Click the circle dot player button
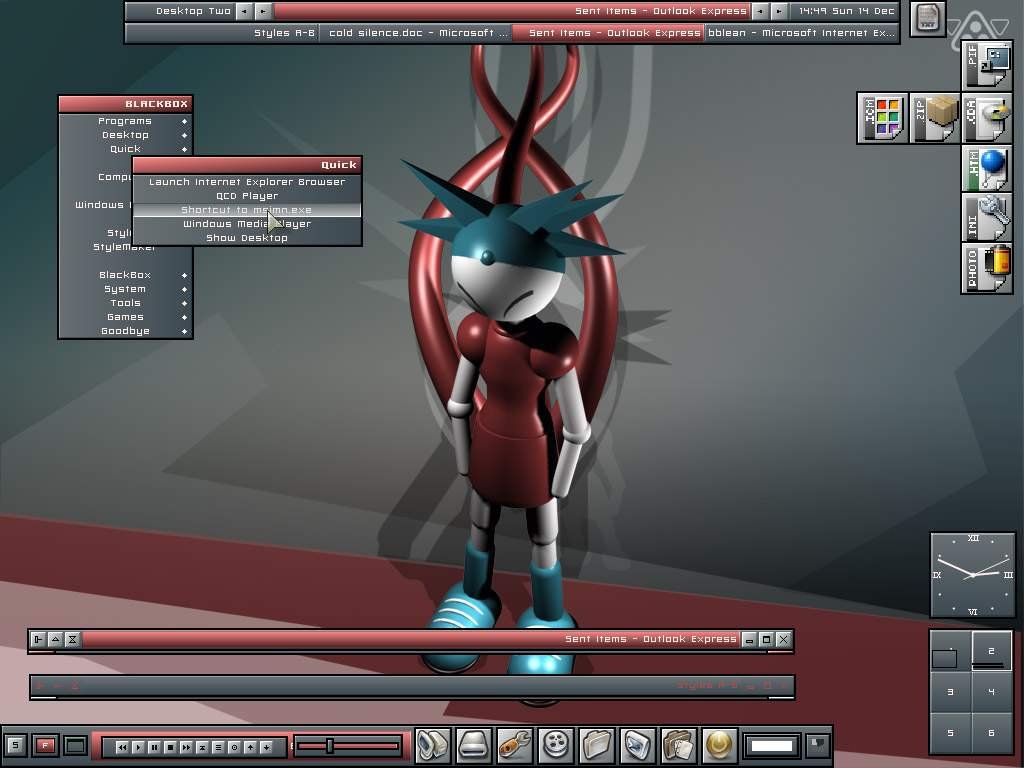Viewport: 1024px width, 768px height. point(234,747)
